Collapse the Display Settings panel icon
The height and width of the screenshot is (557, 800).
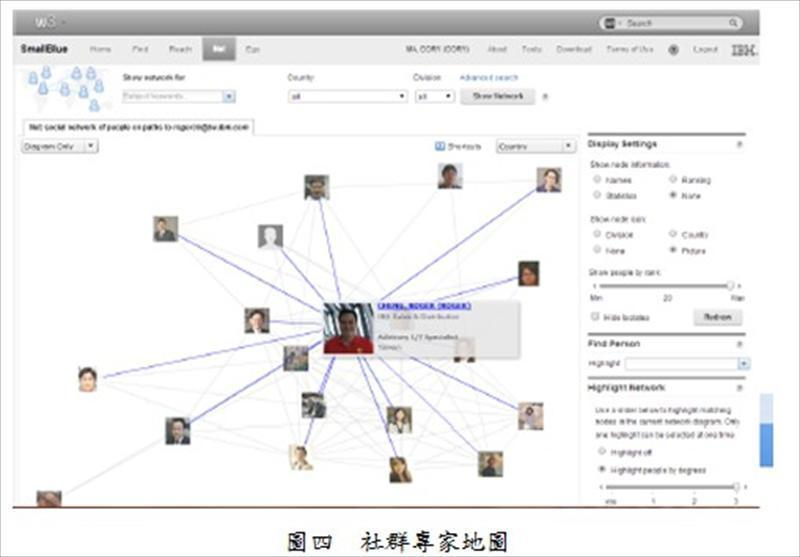[739, 144]
